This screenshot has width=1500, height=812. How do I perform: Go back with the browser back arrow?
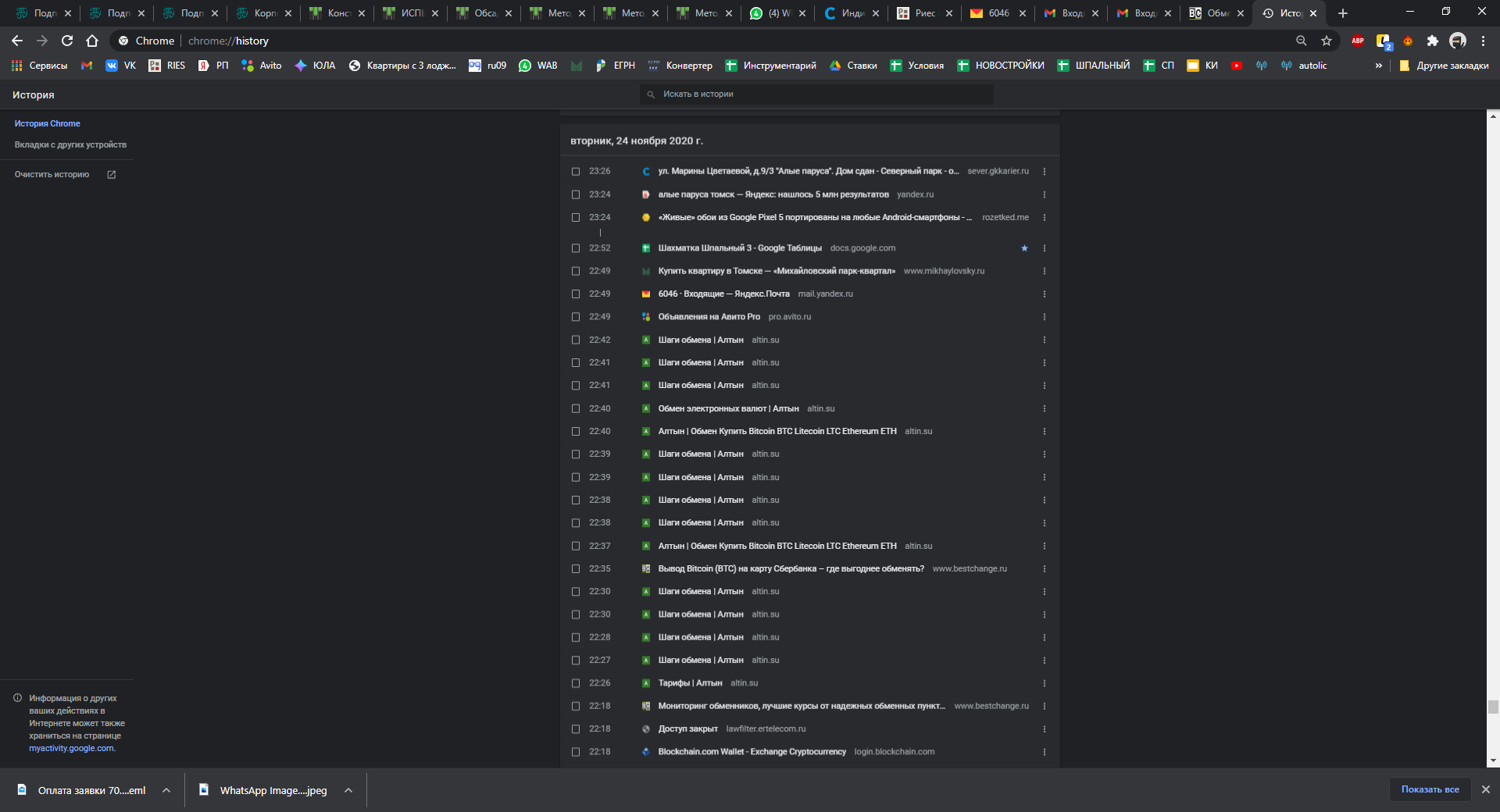point(17,41)
